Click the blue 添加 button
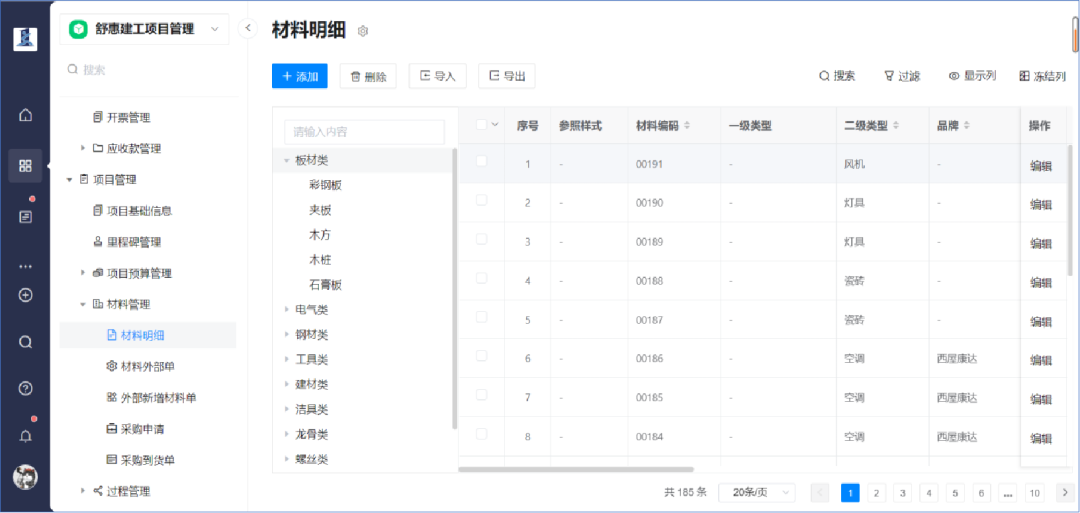1080x513 pixels. [300, 76]
